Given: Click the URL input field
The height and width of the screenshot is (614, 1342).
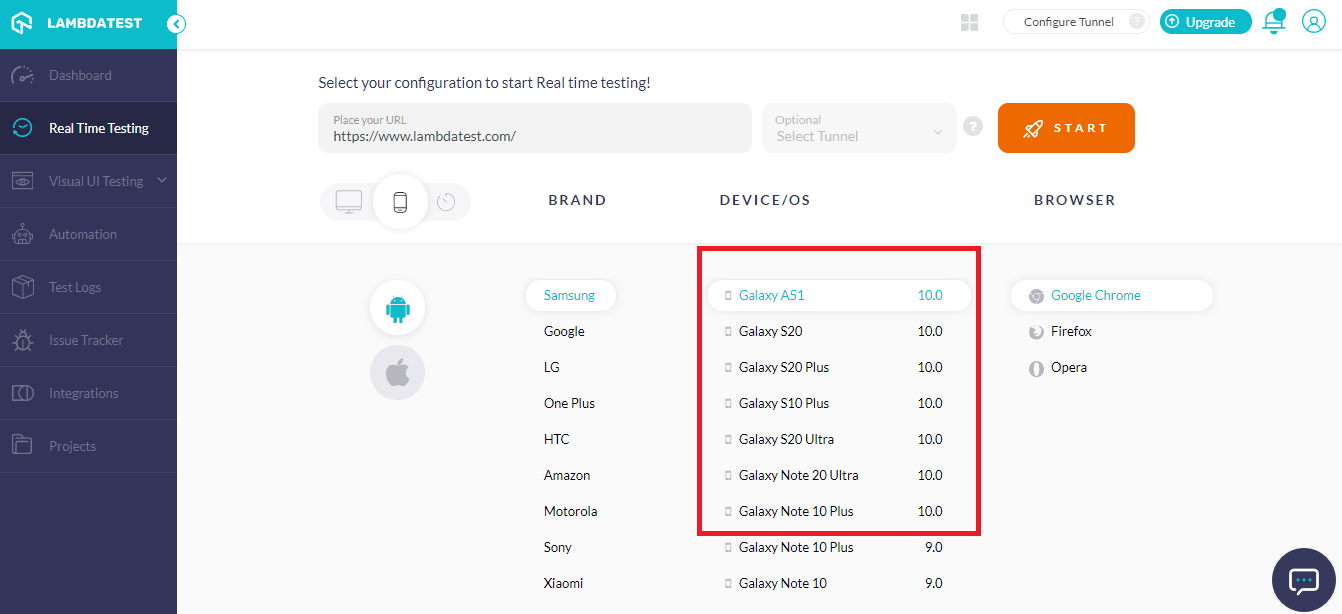Looking at the screenshot, I should point(534,128).
